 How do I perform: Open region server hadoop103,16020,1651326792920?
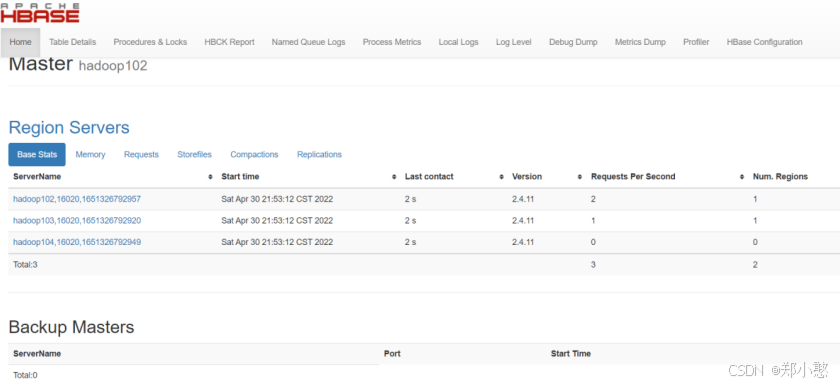77,221
